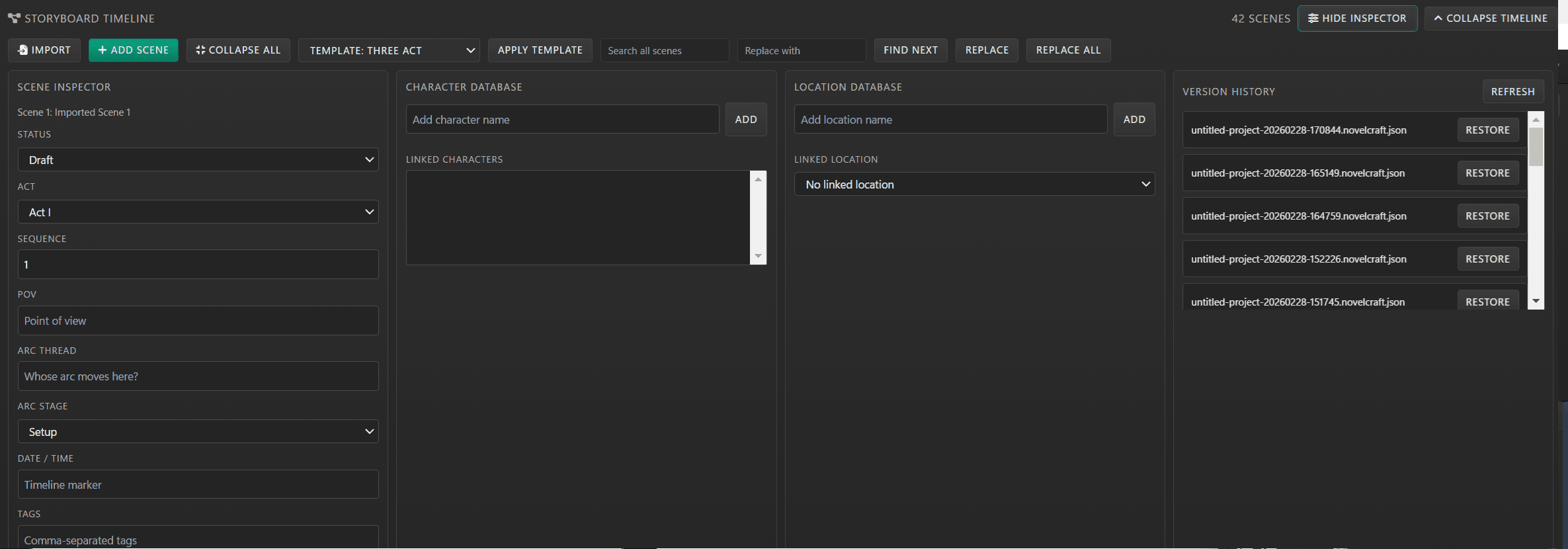Click the Add location name field
Screen dimensions: 1568x549
pos(950,119)
